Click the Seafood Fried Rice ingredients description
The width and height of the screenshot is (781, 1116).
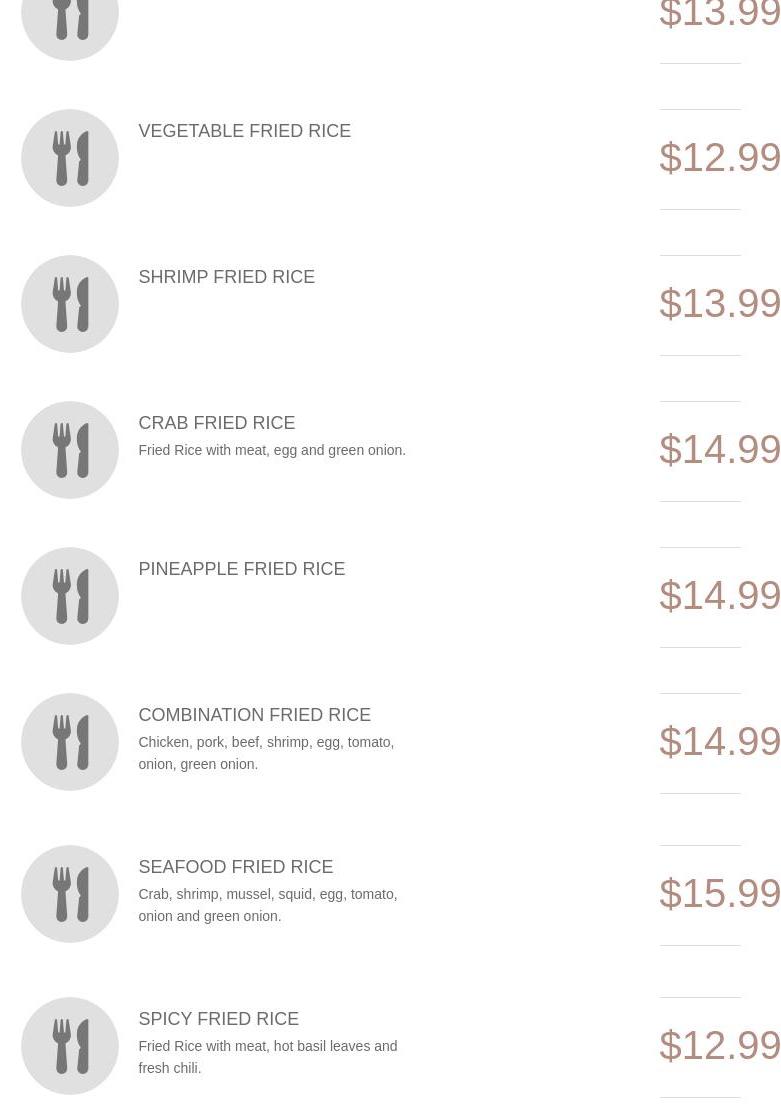coord(267,905)
